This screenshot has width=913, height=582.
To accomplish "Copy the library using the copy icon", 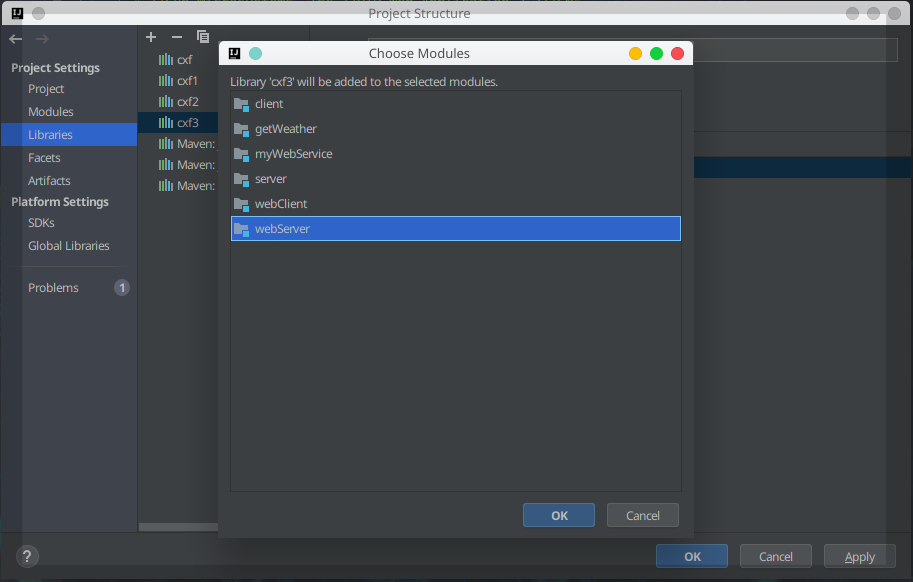I will (202, 37).
